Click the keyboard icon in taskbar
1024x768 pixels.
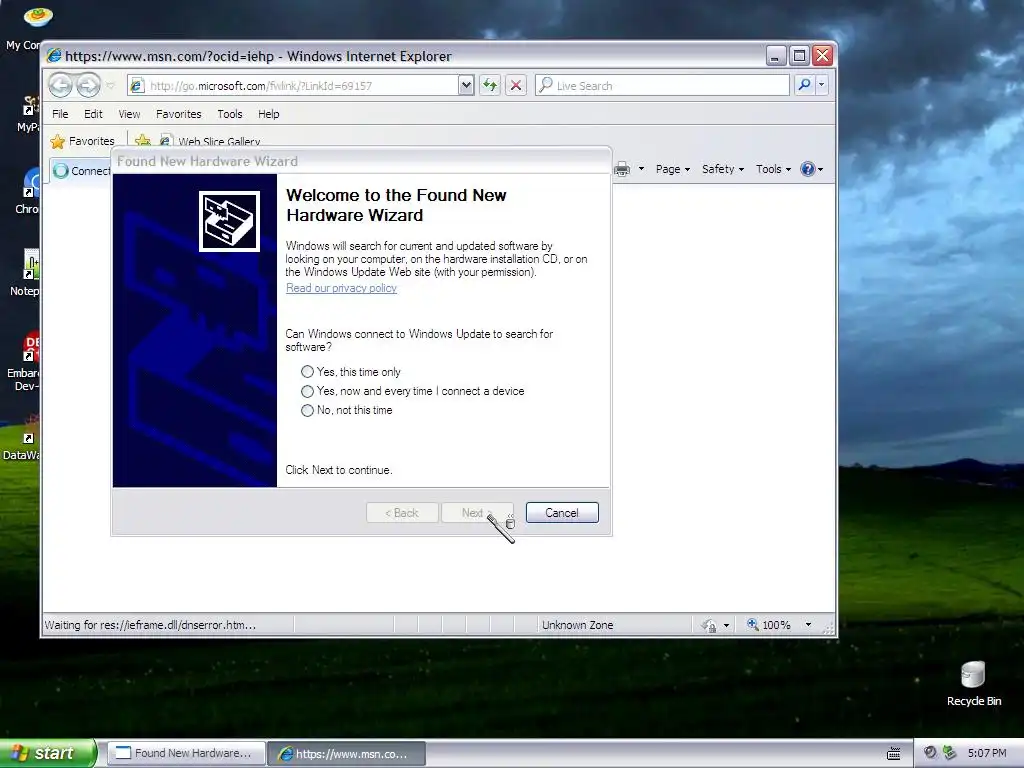893,754
